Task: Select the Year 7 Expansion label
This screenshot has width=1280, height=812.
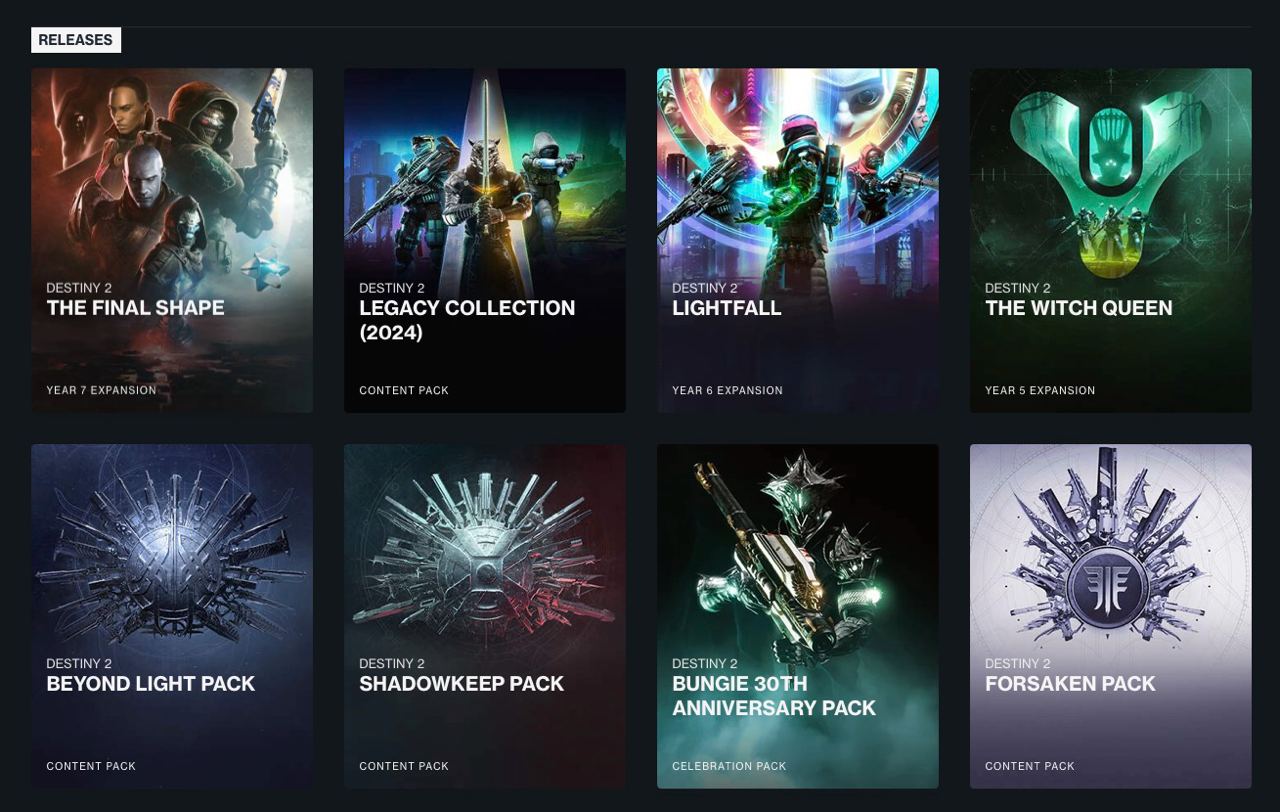Action: (x=101, y=390)
